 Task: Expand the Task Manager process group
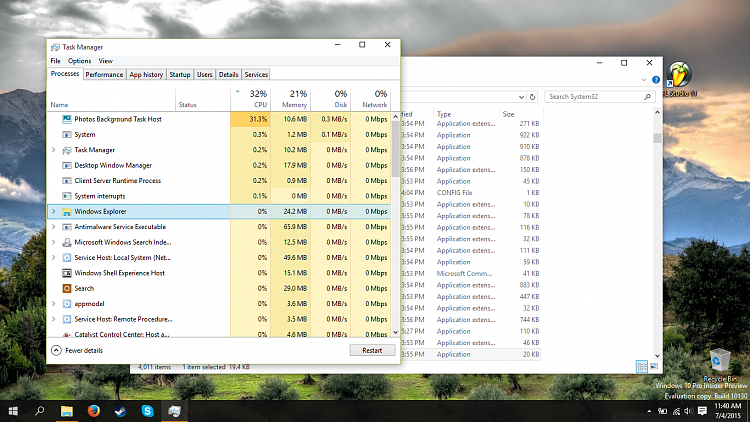[x=53, y=150]
